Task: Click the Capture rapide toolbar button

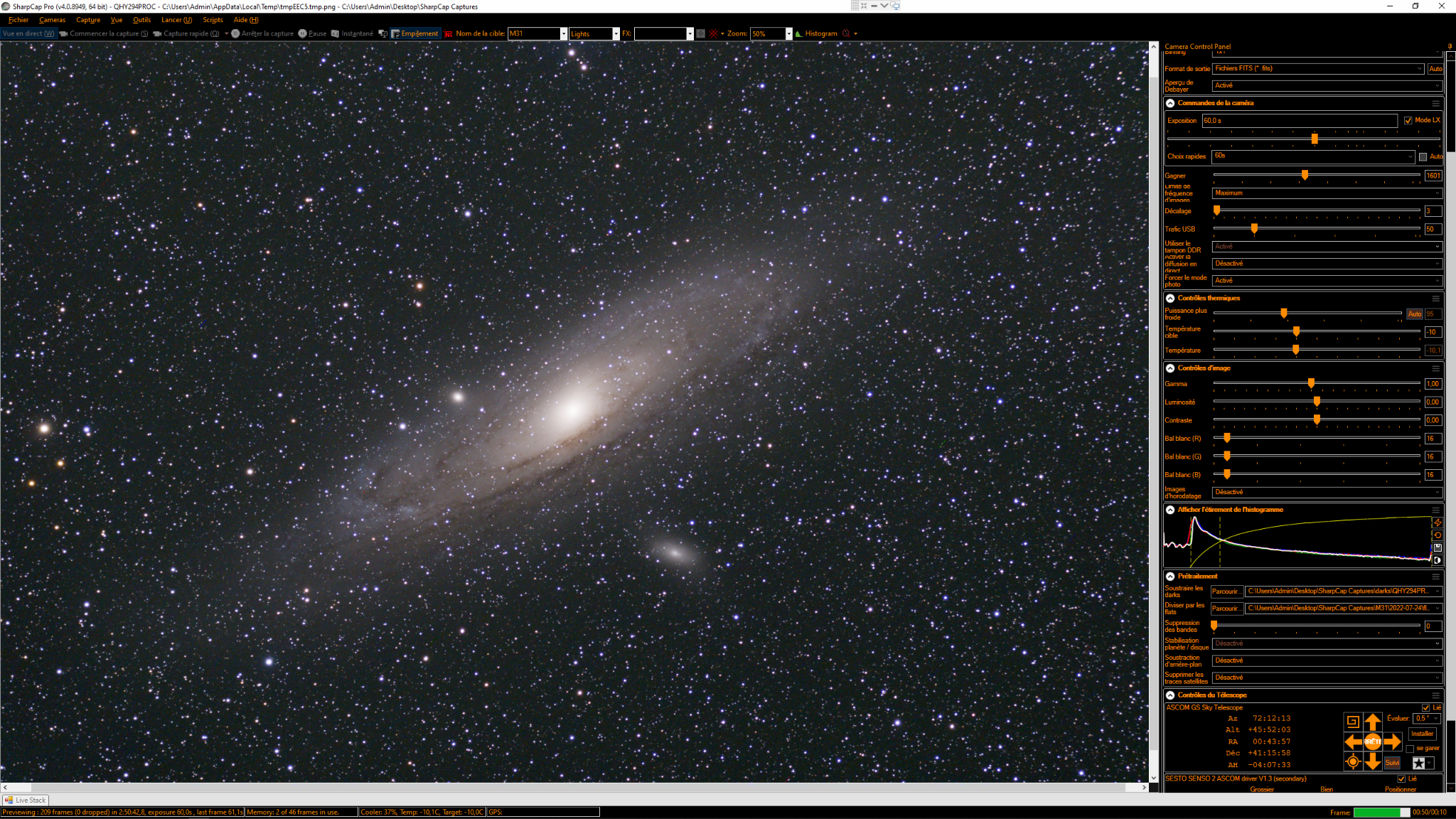Action: pyautogui.click(x=186, y=33)
